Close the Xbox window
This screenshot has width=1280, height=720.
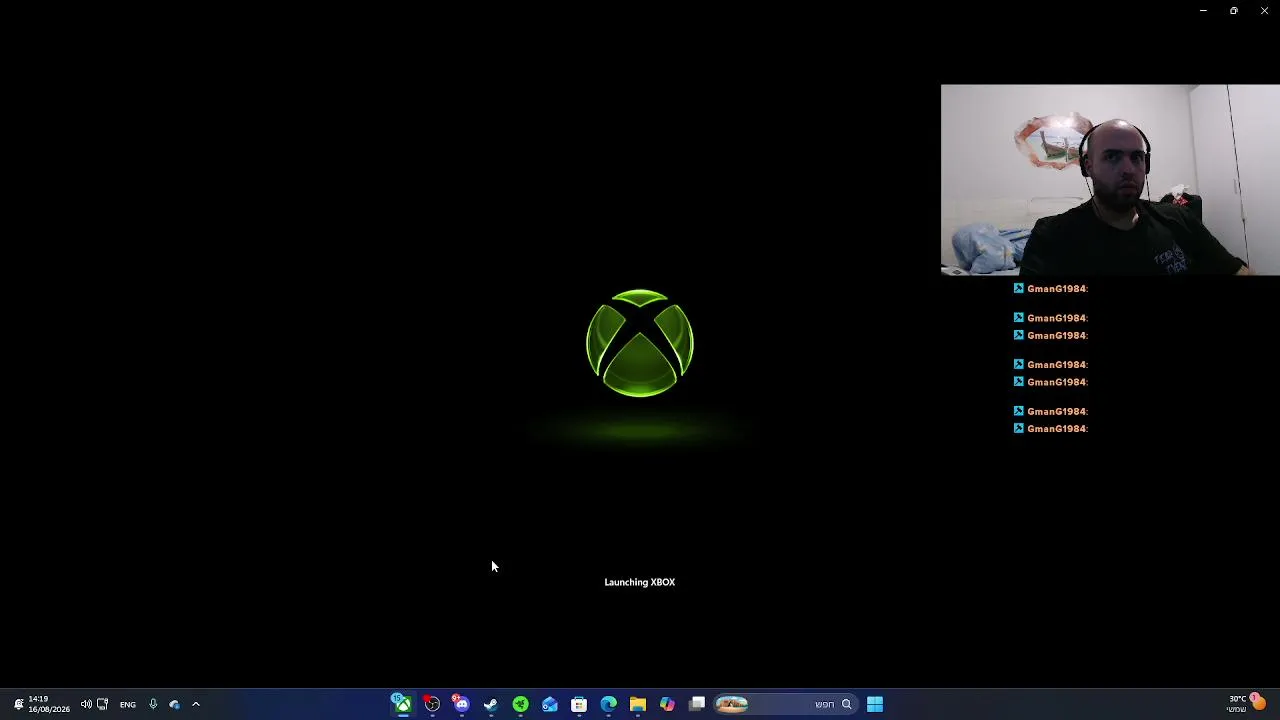[1264, 11]
